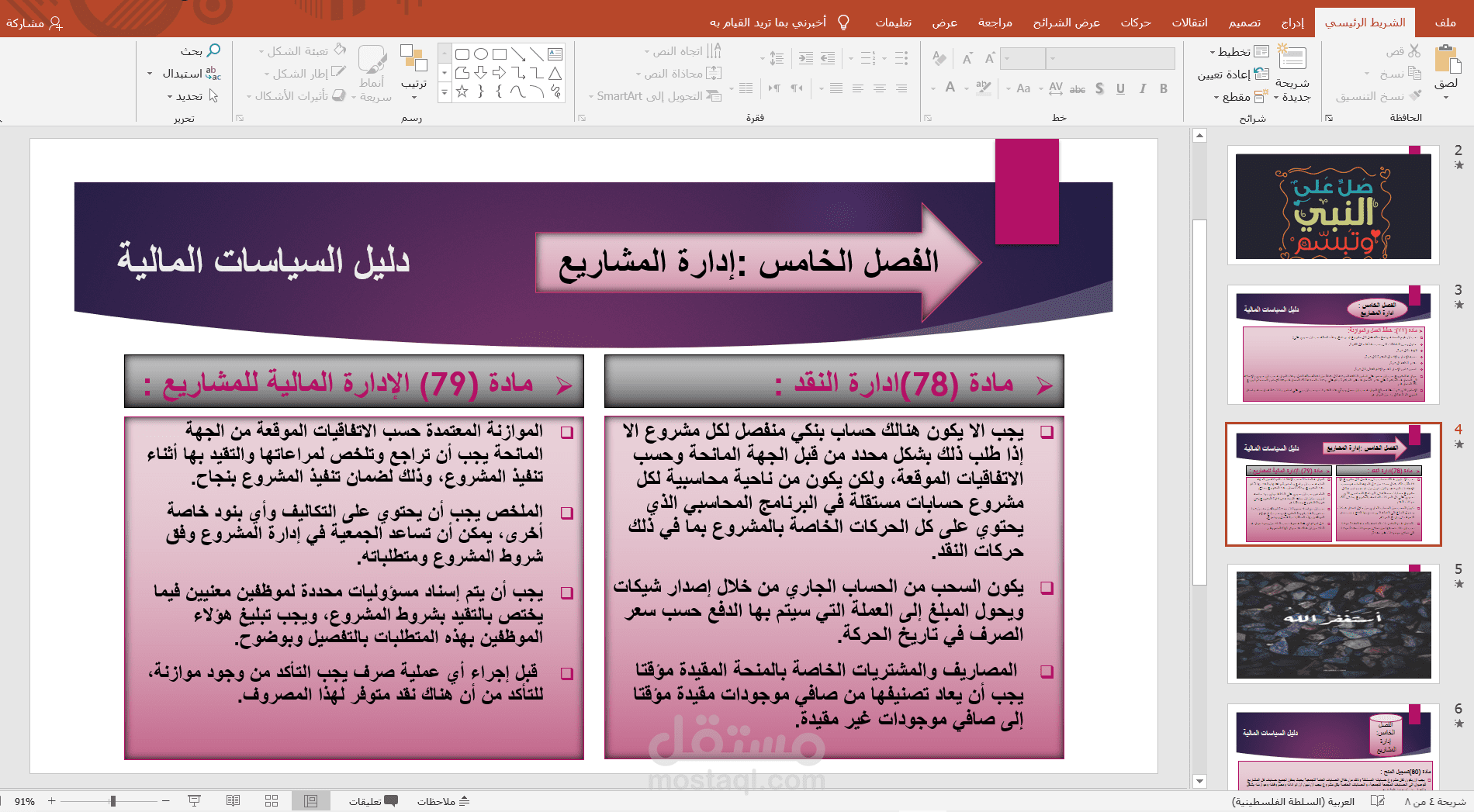Open the font size dropdown
This screenshot has height=812, width=1474.
(x=1007, y=58)
